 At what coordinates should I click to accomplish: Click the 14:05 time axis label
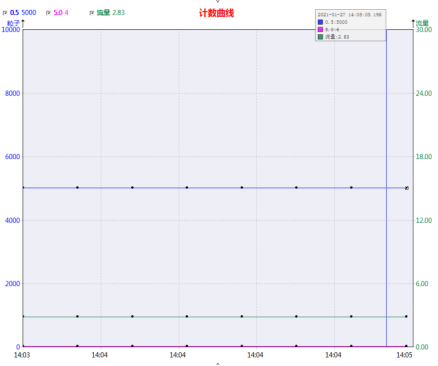[404, 355]
